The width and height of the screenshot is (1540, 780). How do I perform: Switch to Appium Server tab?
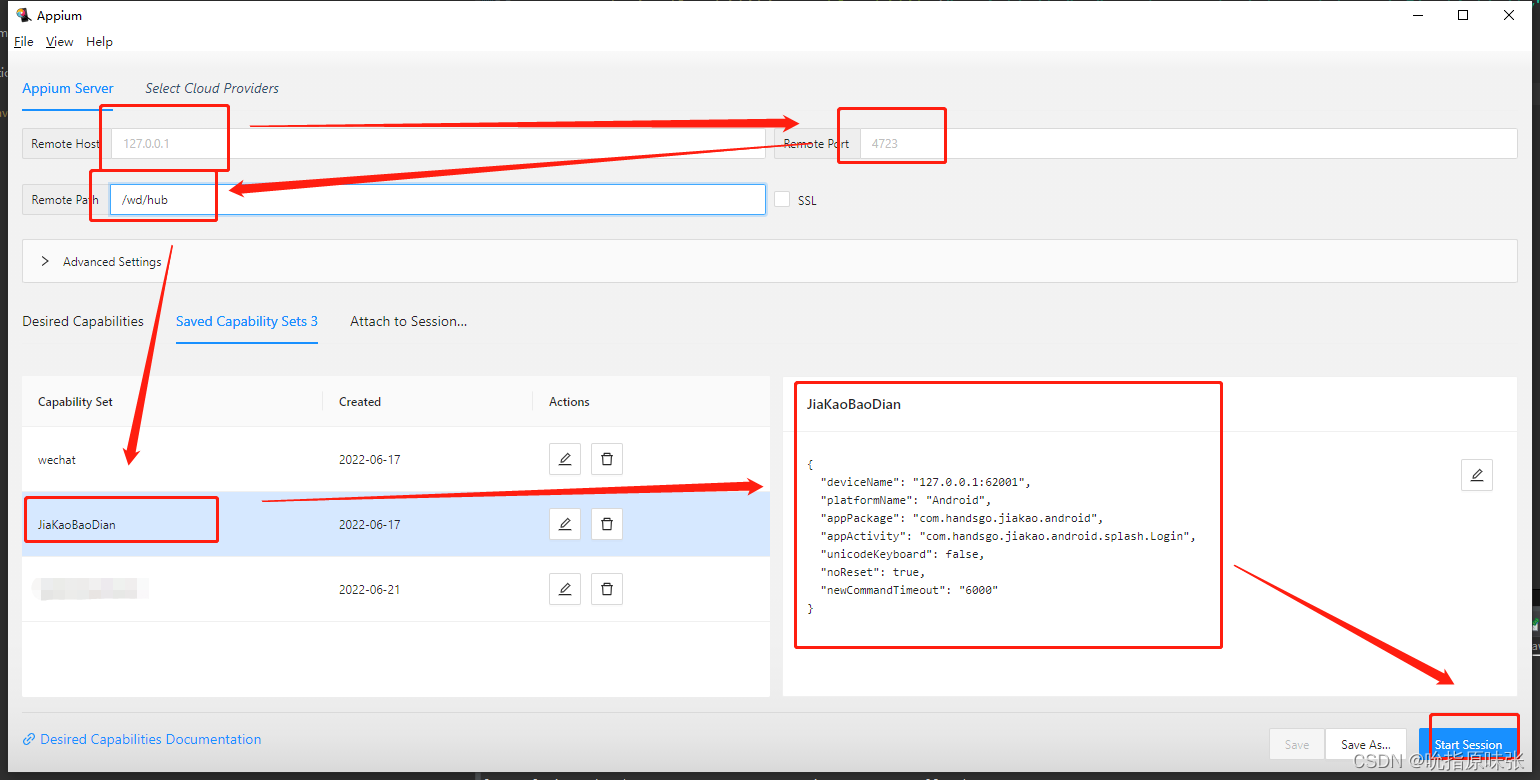68,88
